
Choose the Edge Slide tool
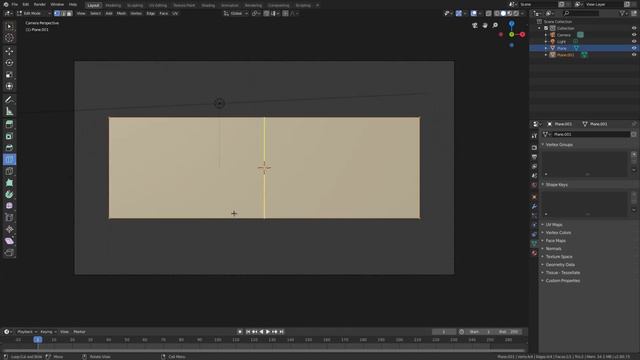click(x=9, y=218)
